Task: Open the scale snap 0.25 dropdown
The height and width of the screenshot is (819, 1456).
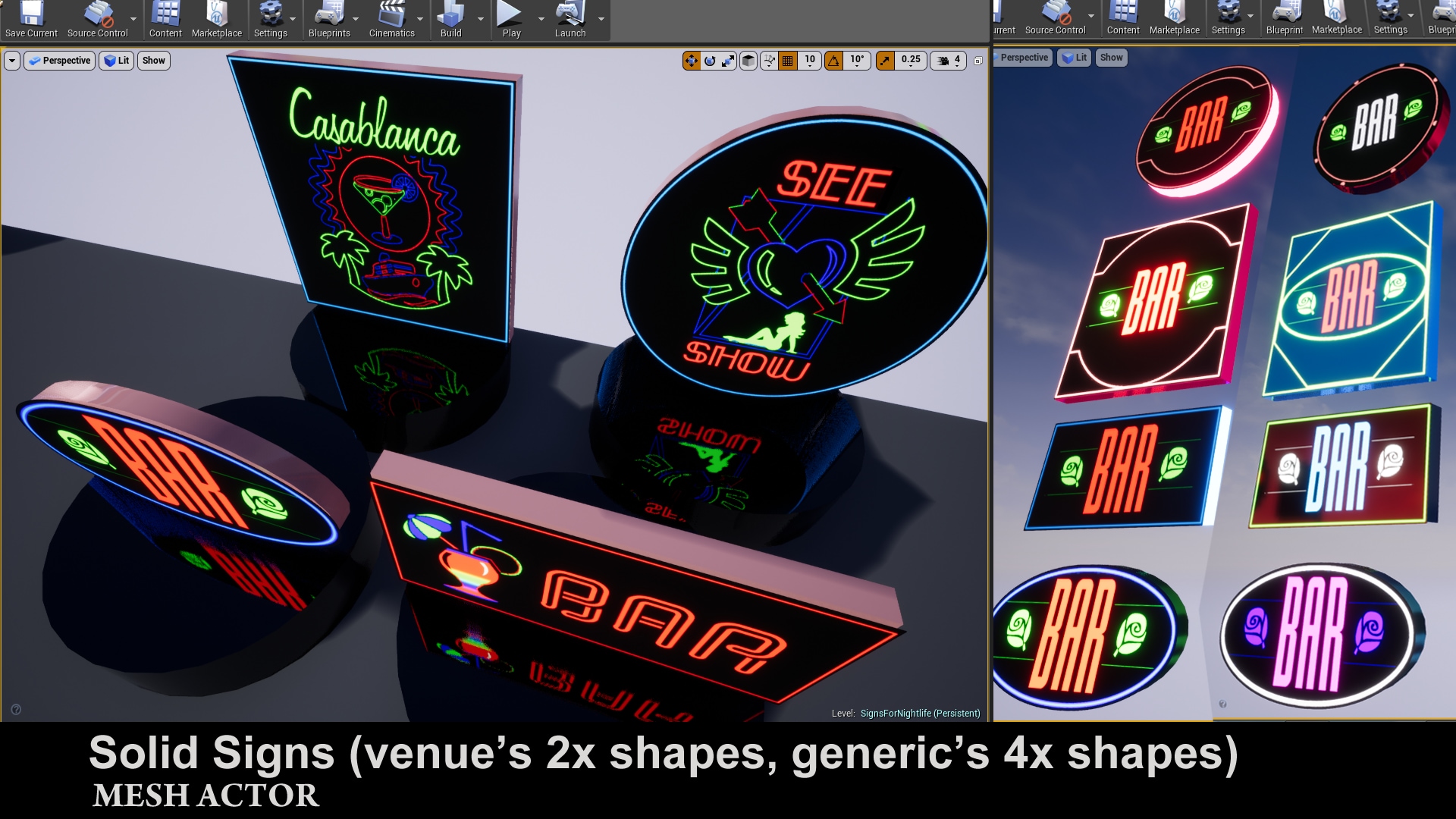Action: point(911,61)
